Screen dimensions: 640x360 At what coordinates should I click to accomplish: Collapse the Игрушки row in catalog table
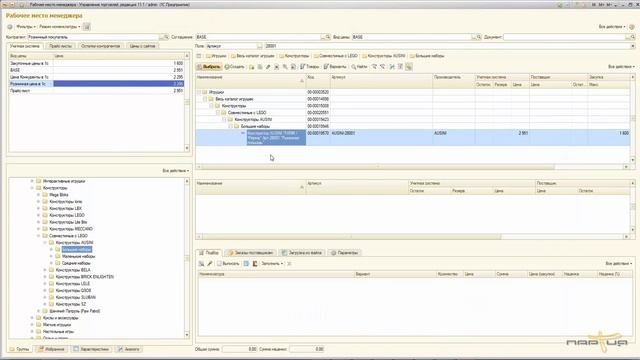pos(199,92)
